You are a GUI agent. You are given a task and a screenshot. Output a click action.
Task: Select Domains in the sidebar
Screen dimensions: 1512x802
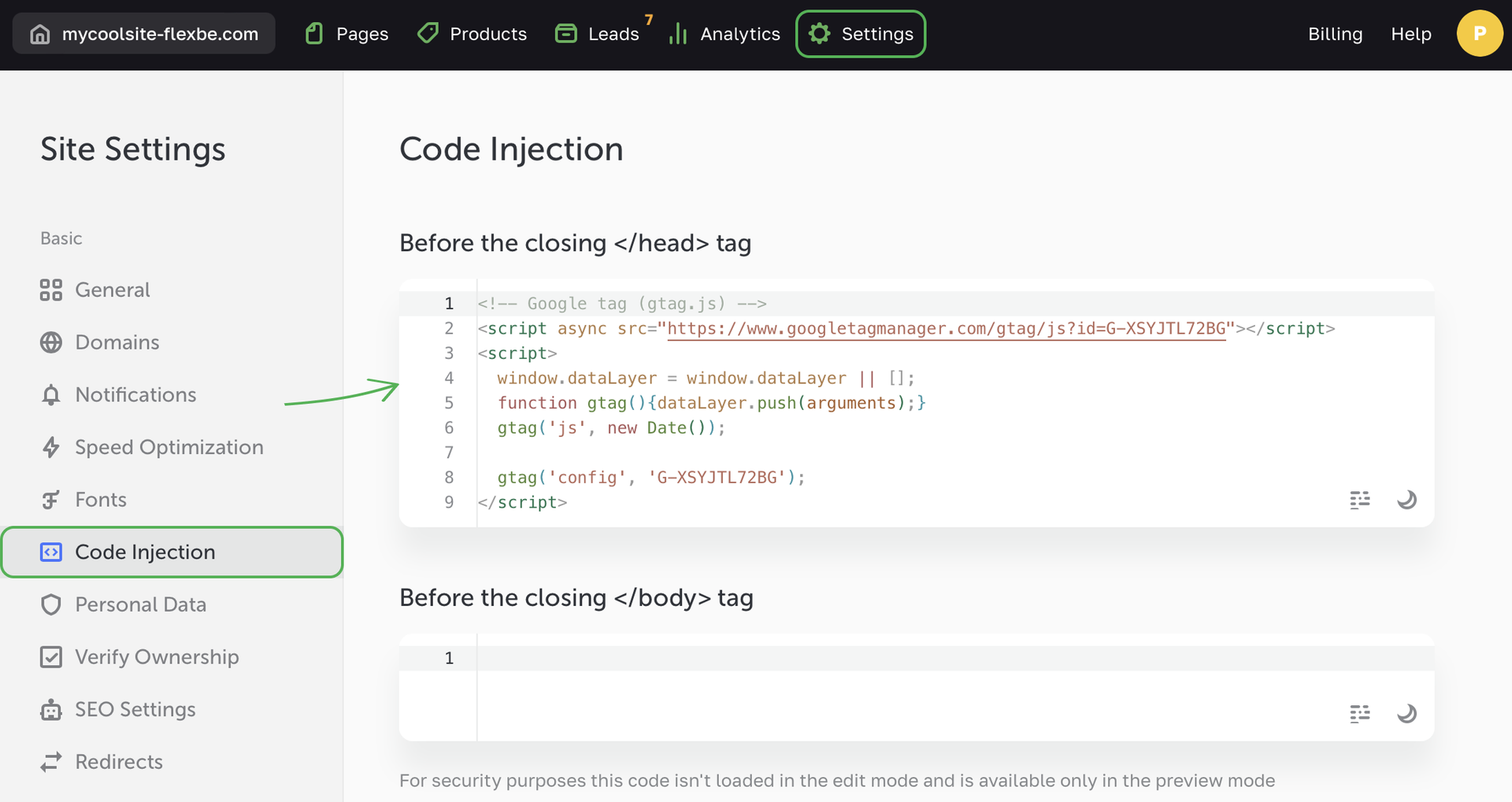tap(117, 342)
